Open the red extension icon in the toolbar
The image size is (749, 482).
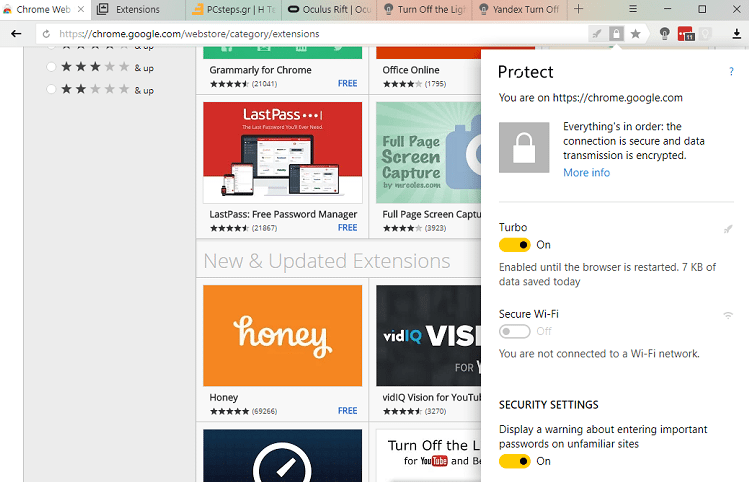tap(686, 34)
